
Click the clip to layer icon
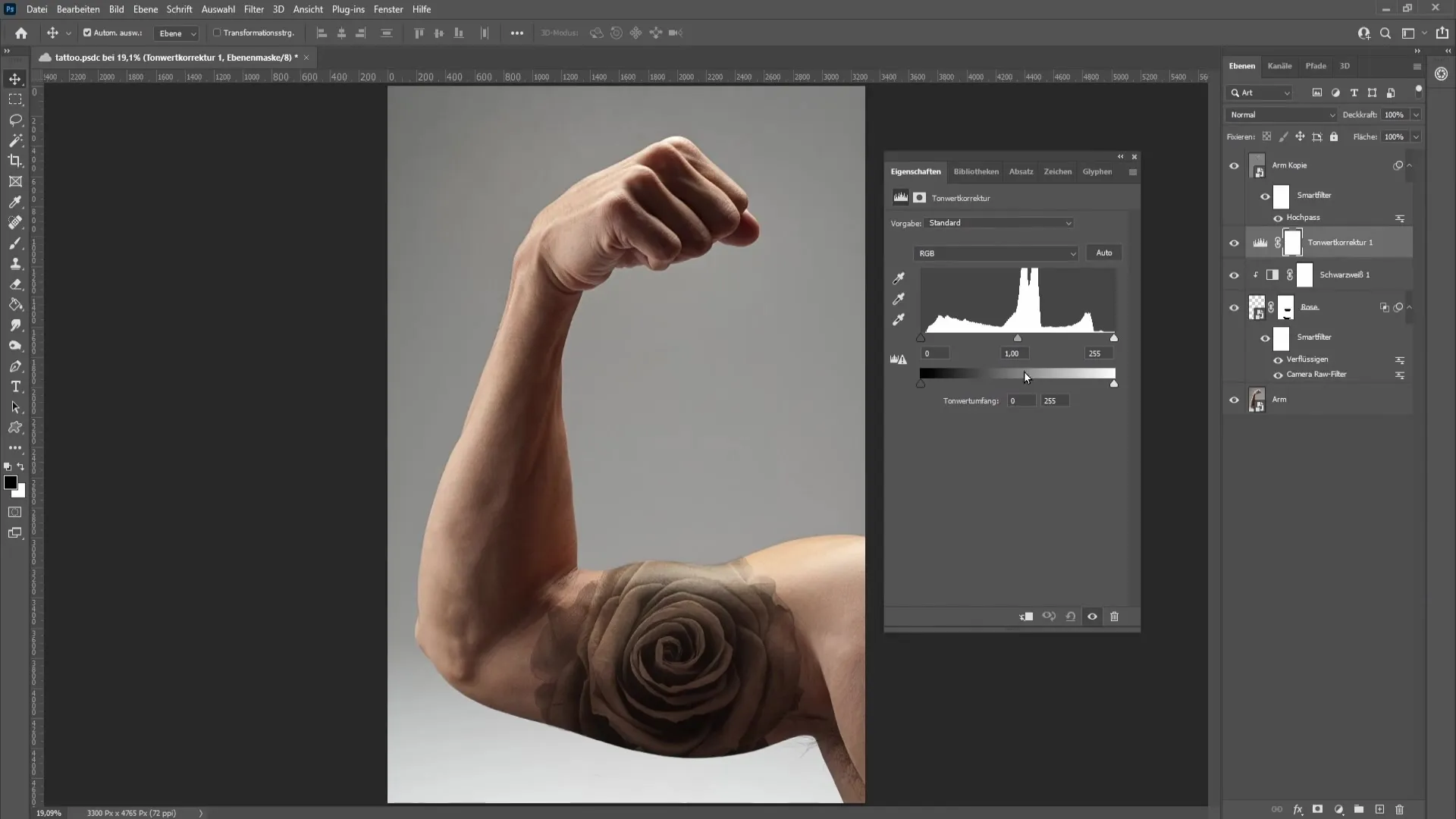[x=1025, y=616]
